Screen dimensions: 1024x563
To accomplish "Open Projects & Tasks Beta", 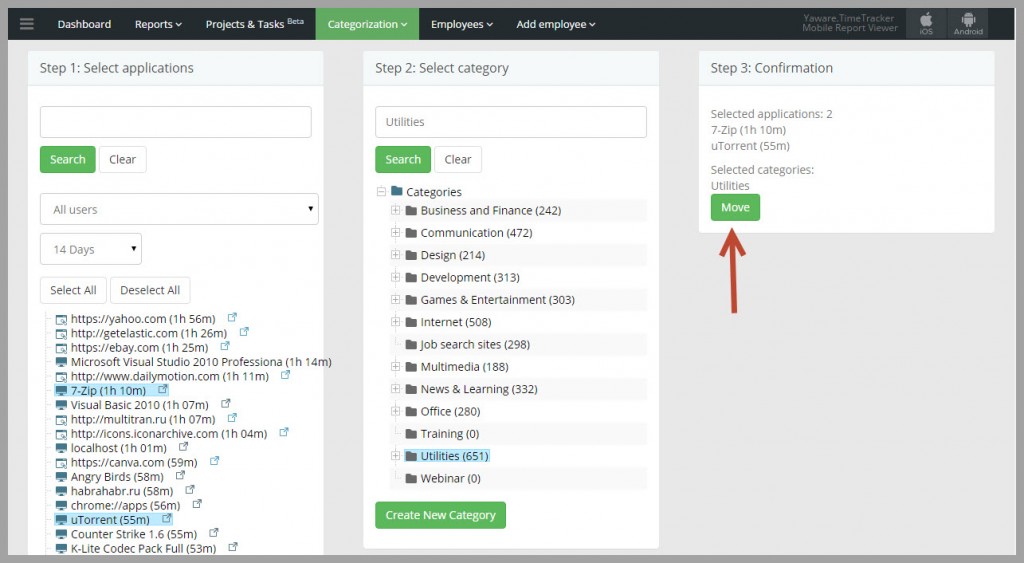I will coord(255,24).
